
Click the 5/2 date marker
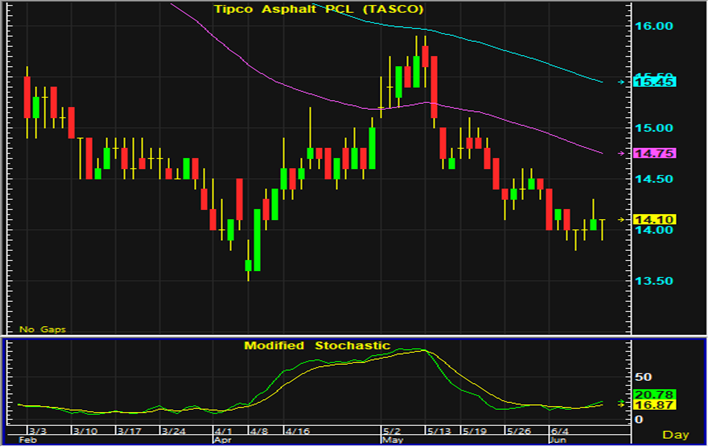point(392,431)
